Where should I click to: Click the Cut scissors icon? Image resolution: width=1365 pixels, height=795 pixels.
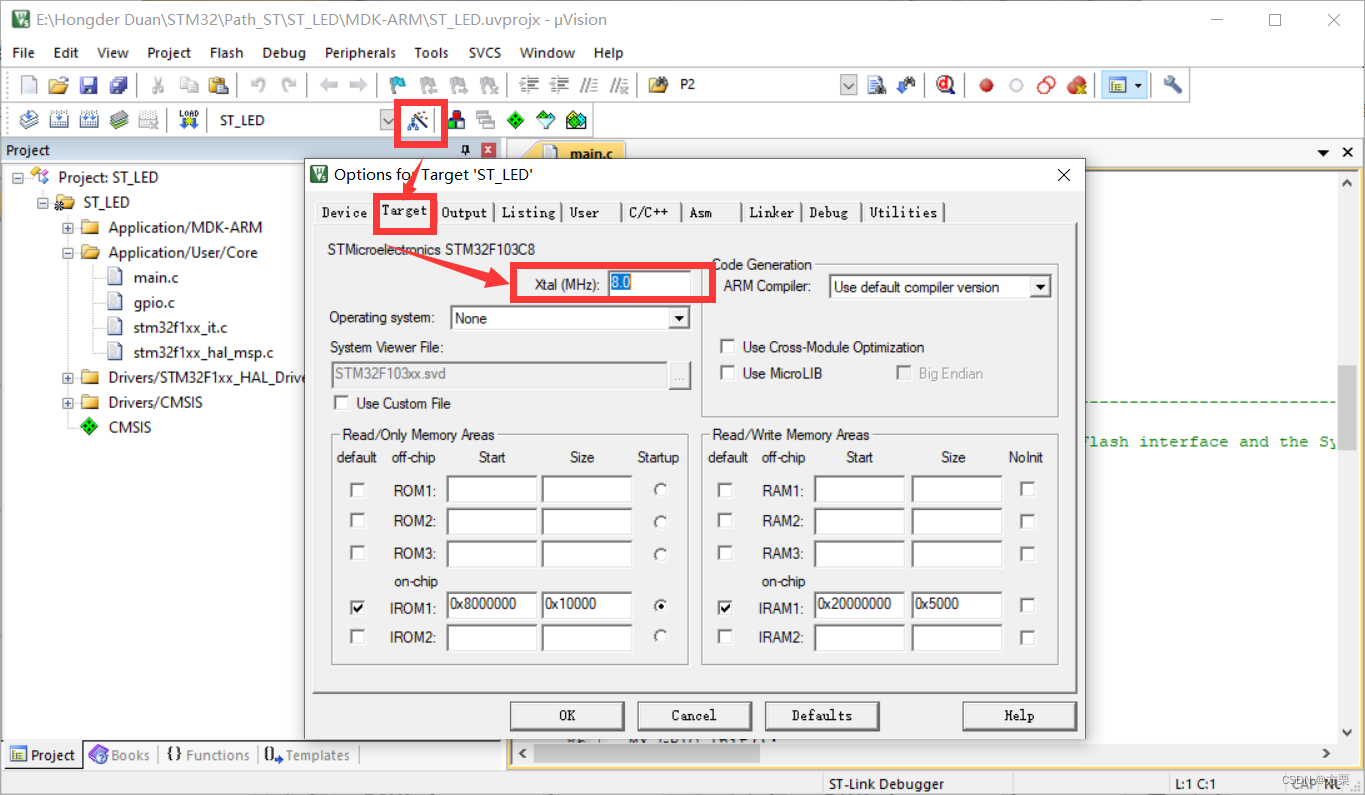158,85
